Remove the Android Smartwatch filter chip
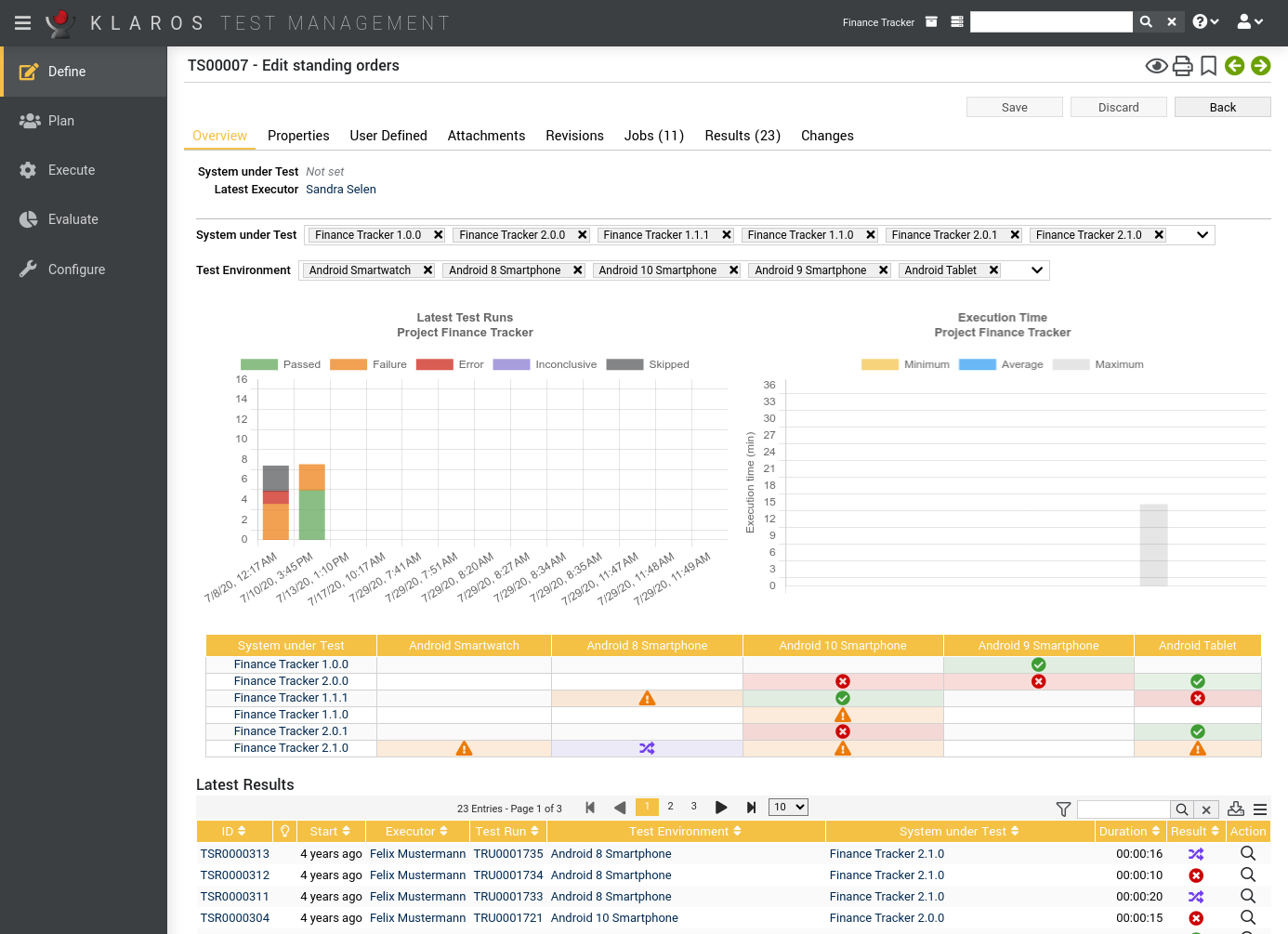The width and height of the screenshot is (1288, 934). tap(427, 270)
